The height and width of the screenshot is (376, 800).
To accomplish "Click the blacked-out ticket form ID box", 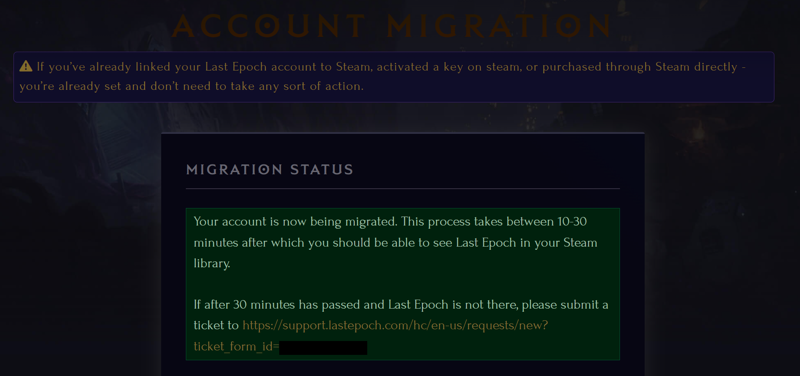I will [x=323, y=348].
